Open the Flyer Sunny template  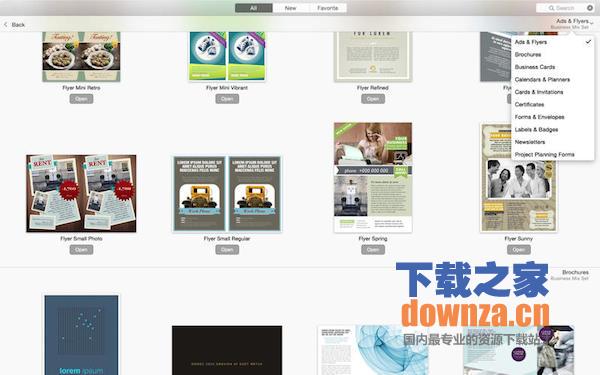[518, 249]
